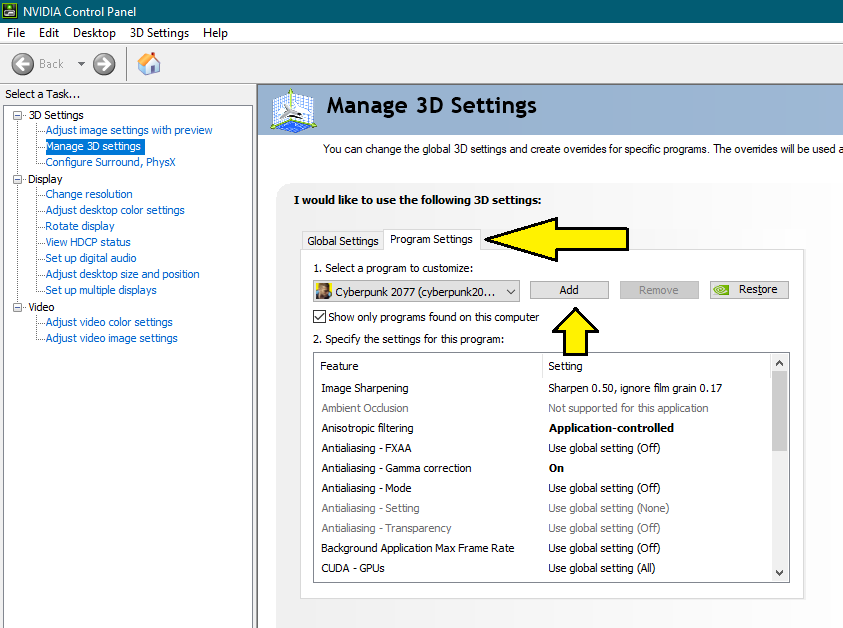
Task: Open Configure Surround, PhysX
Action: pos(110,162)
